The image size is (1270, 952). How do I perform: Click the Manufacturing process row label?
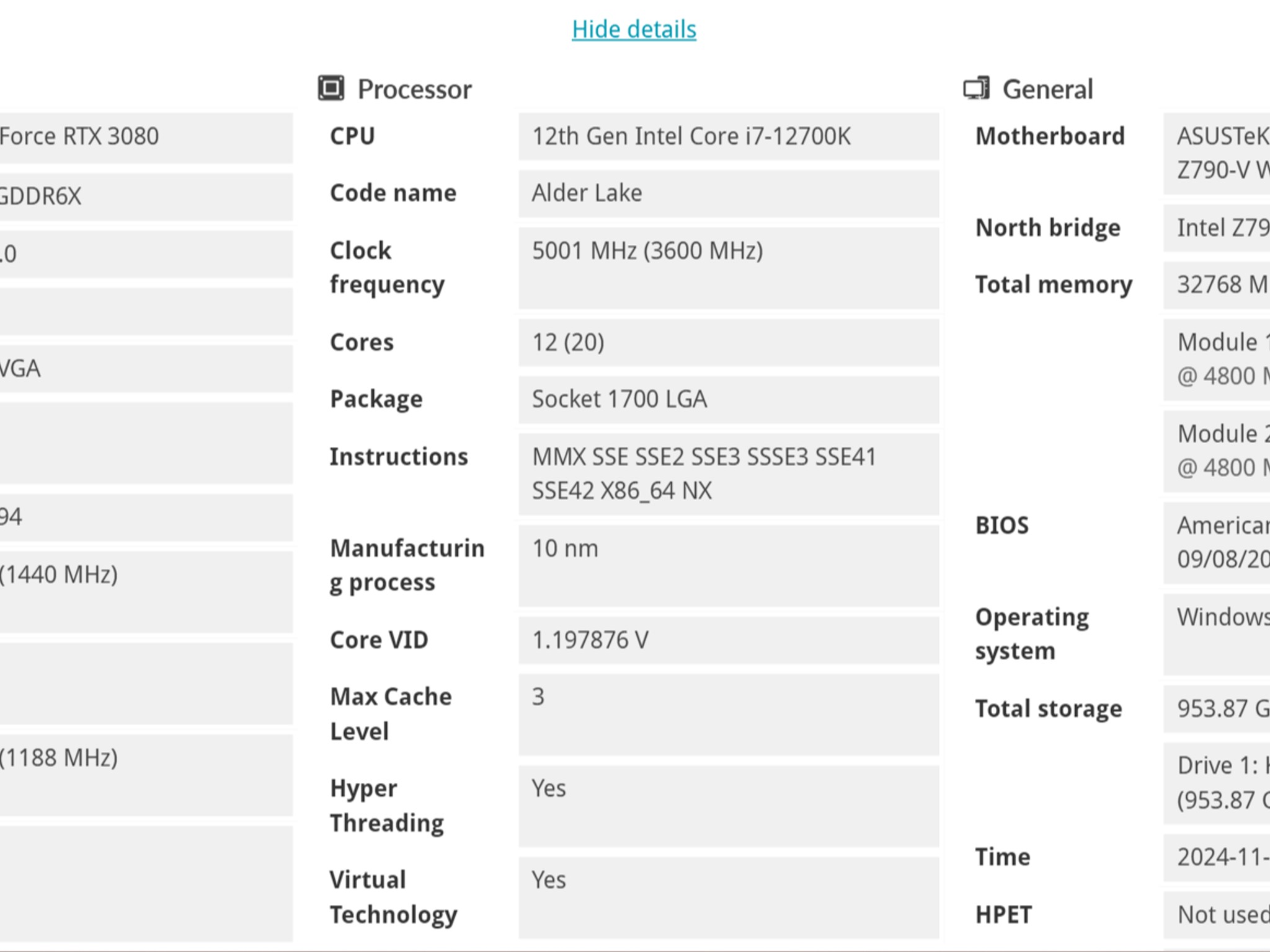[407, 565]
